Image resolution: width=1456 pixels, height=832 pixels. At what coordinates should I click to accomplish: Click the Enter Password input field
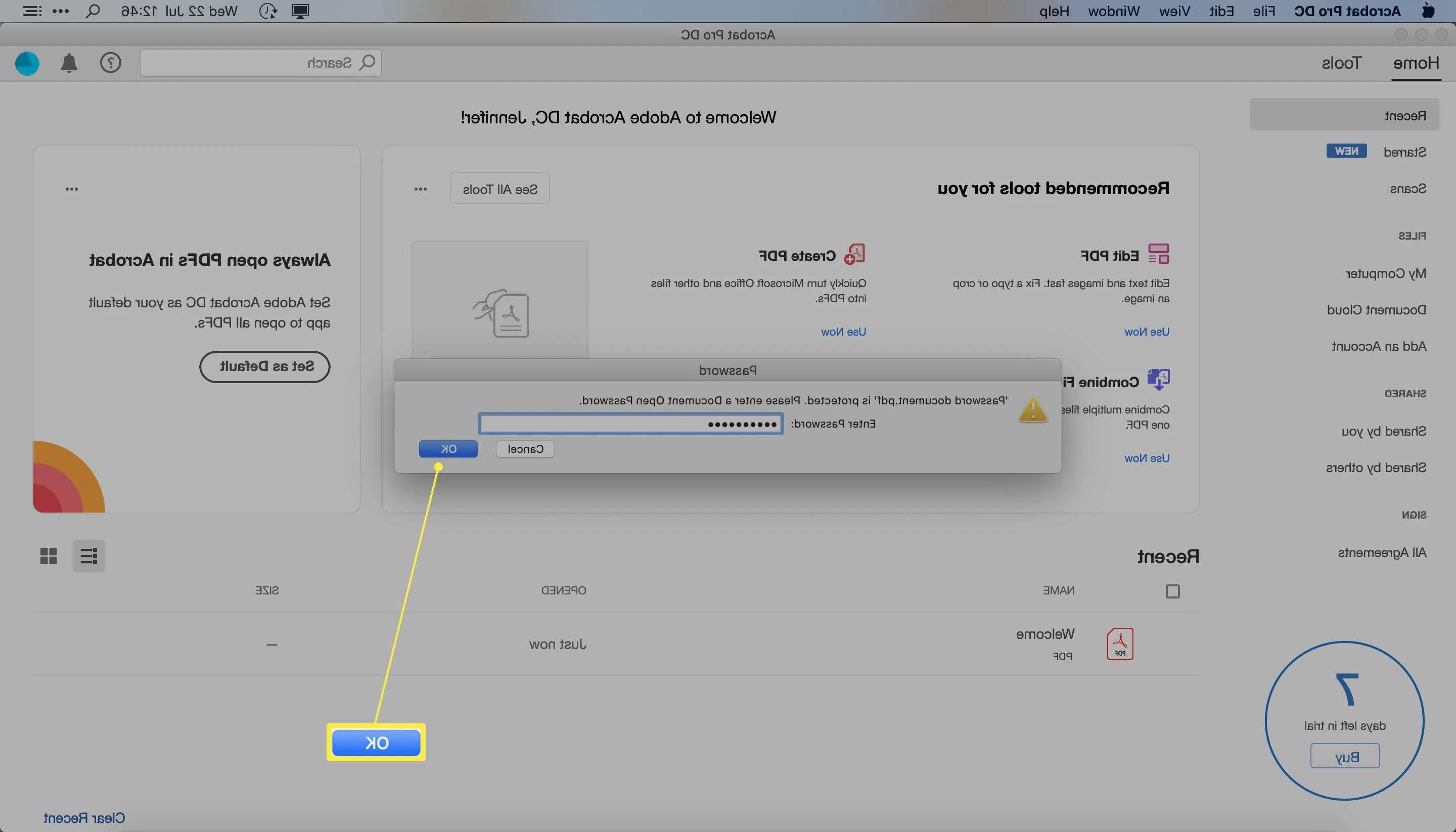[630, 424]
